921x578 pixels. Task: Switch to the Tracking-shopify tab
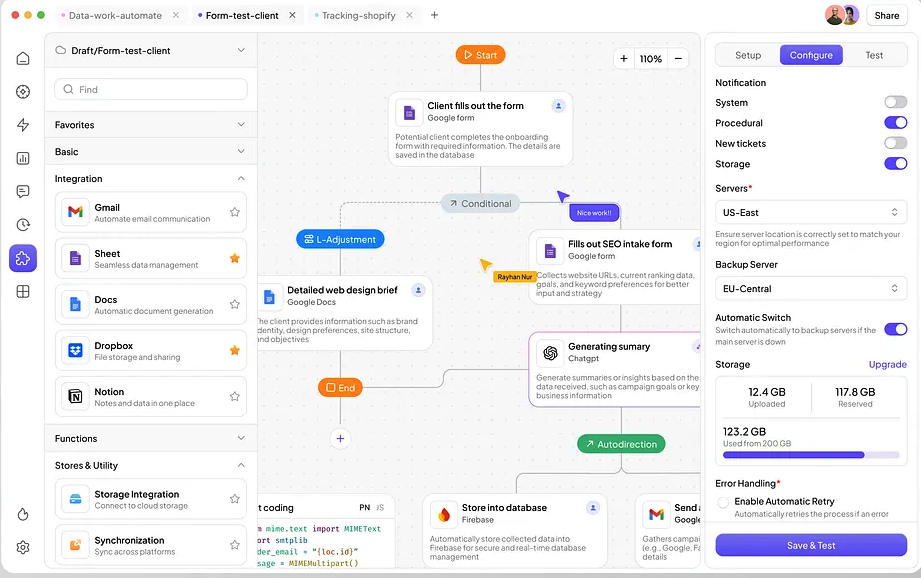tap(359, 16)
